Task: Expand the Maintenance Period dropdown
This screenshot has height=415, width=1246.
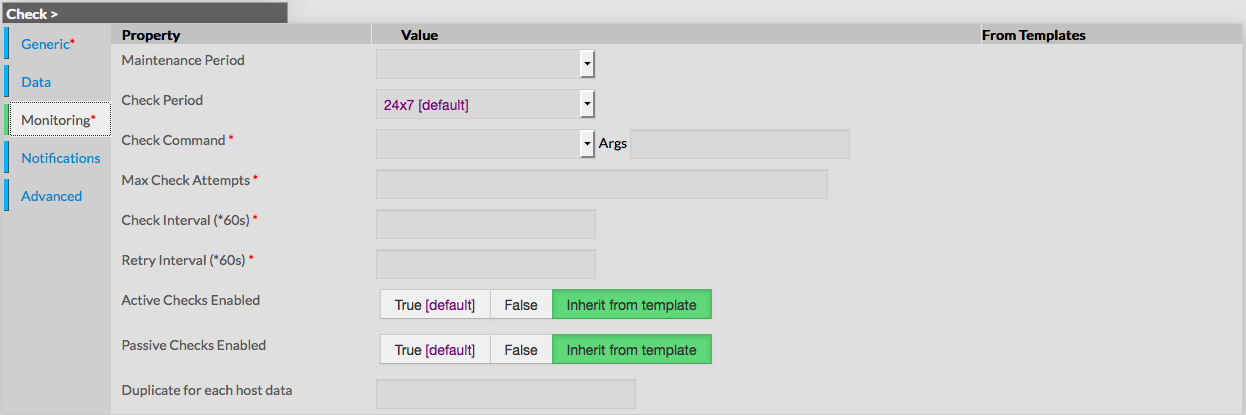Action: point(486,64)
